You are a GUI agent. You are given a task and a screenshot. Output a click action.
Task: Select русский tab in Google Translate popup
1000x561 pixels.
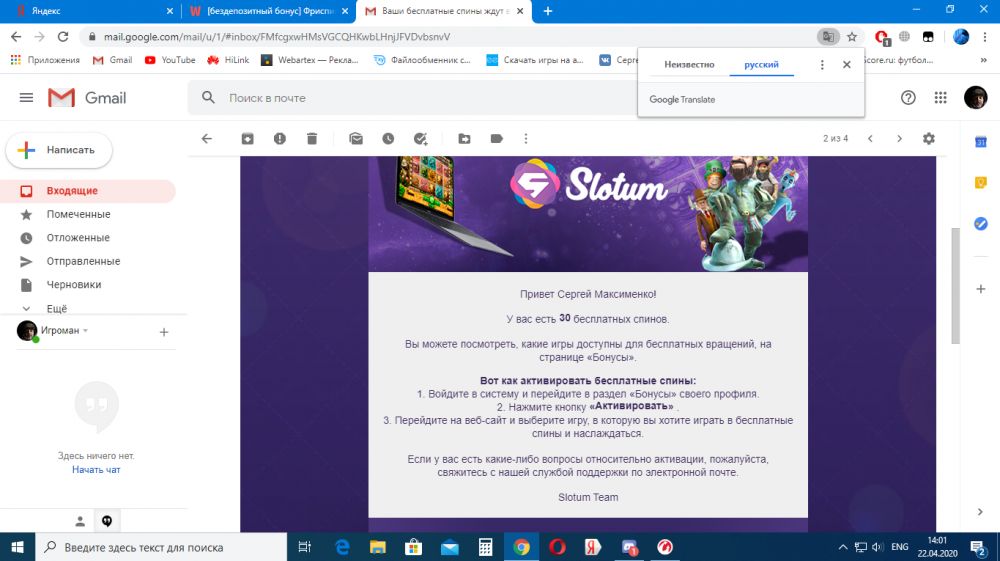(x=761, y=64)
